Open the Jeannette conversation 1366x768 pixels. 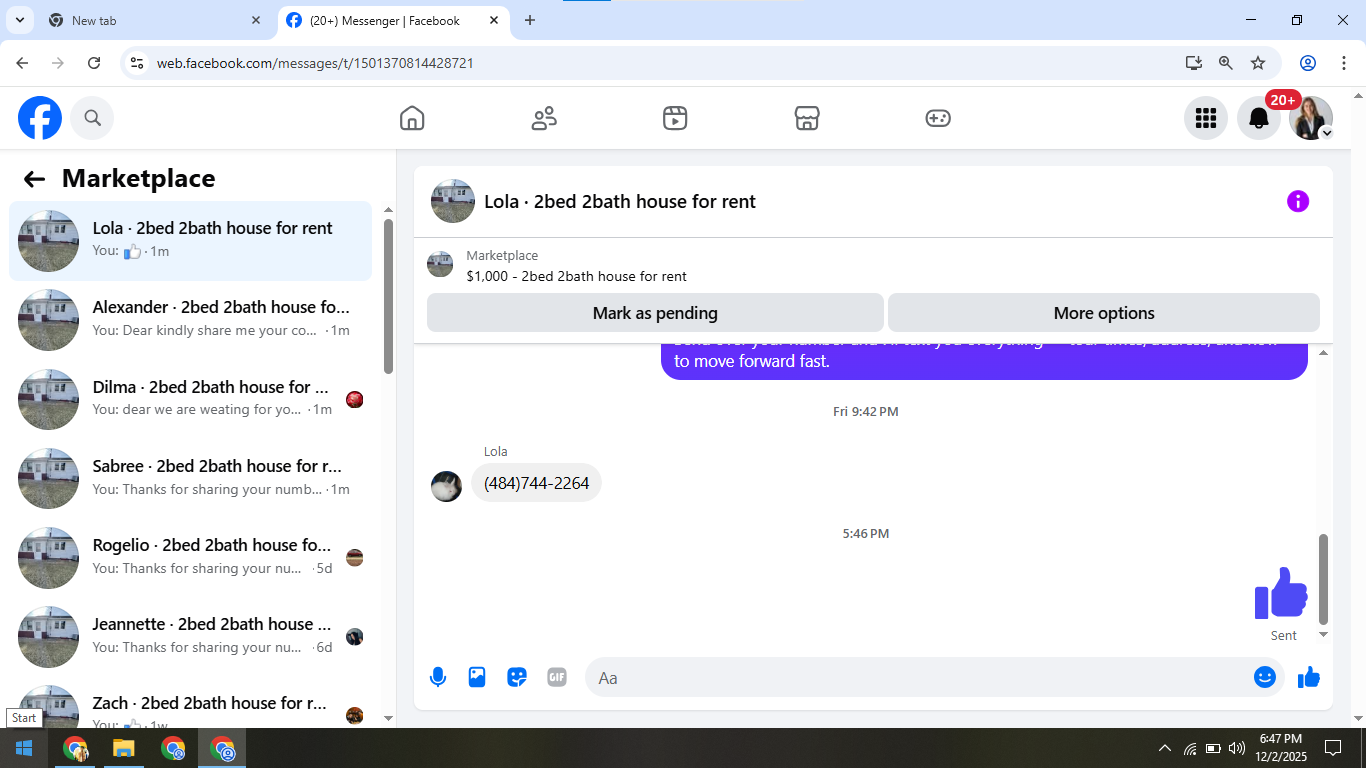click(x=190, y=636)
